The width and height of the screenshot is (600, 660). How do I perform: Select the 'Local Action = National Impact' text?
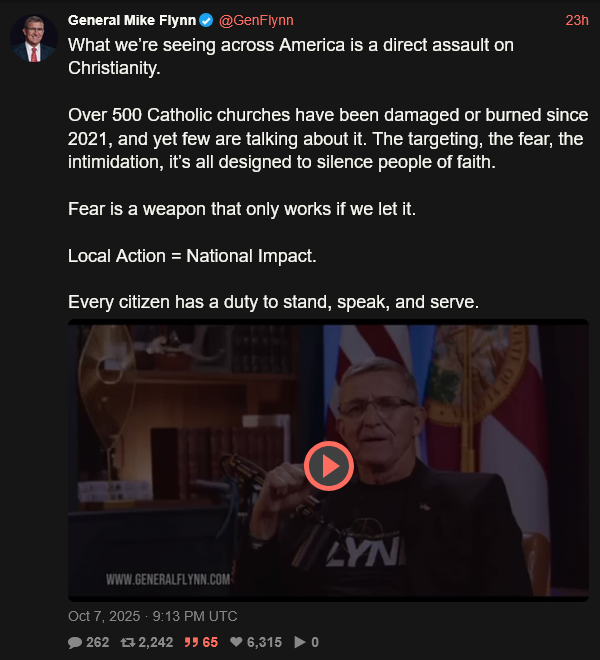pyautogui.click(x=192, y=256)
